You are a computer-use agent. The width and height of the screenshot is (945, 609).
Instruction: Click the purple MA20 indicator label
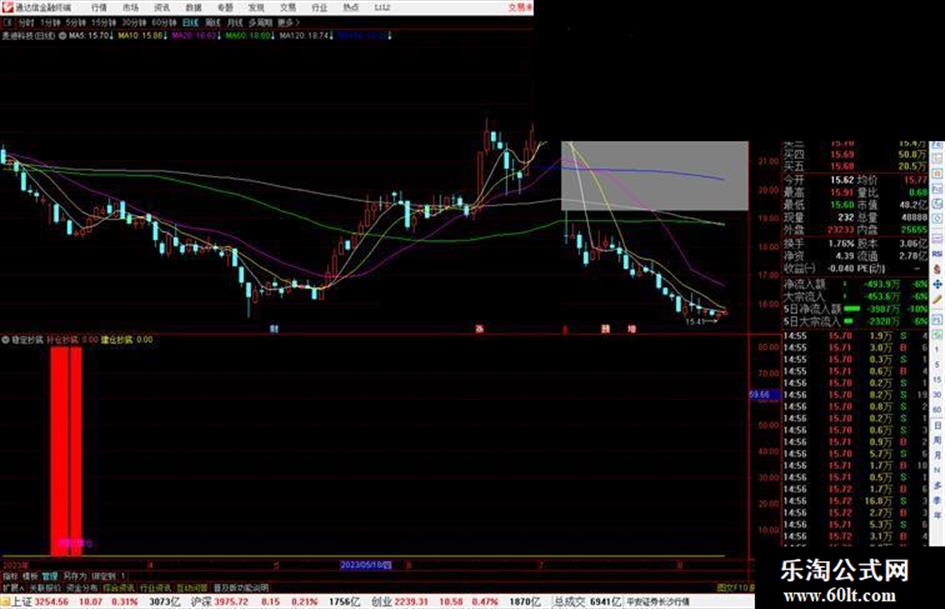(196, 36)
